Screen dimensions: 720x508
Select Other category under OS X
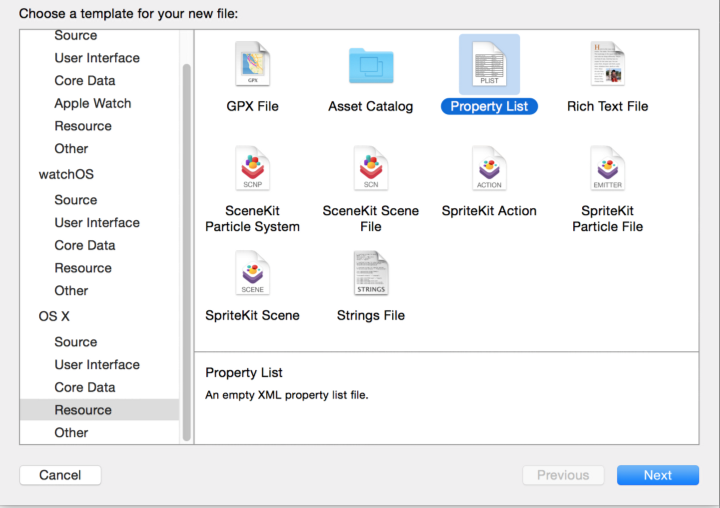click(72, 432)
